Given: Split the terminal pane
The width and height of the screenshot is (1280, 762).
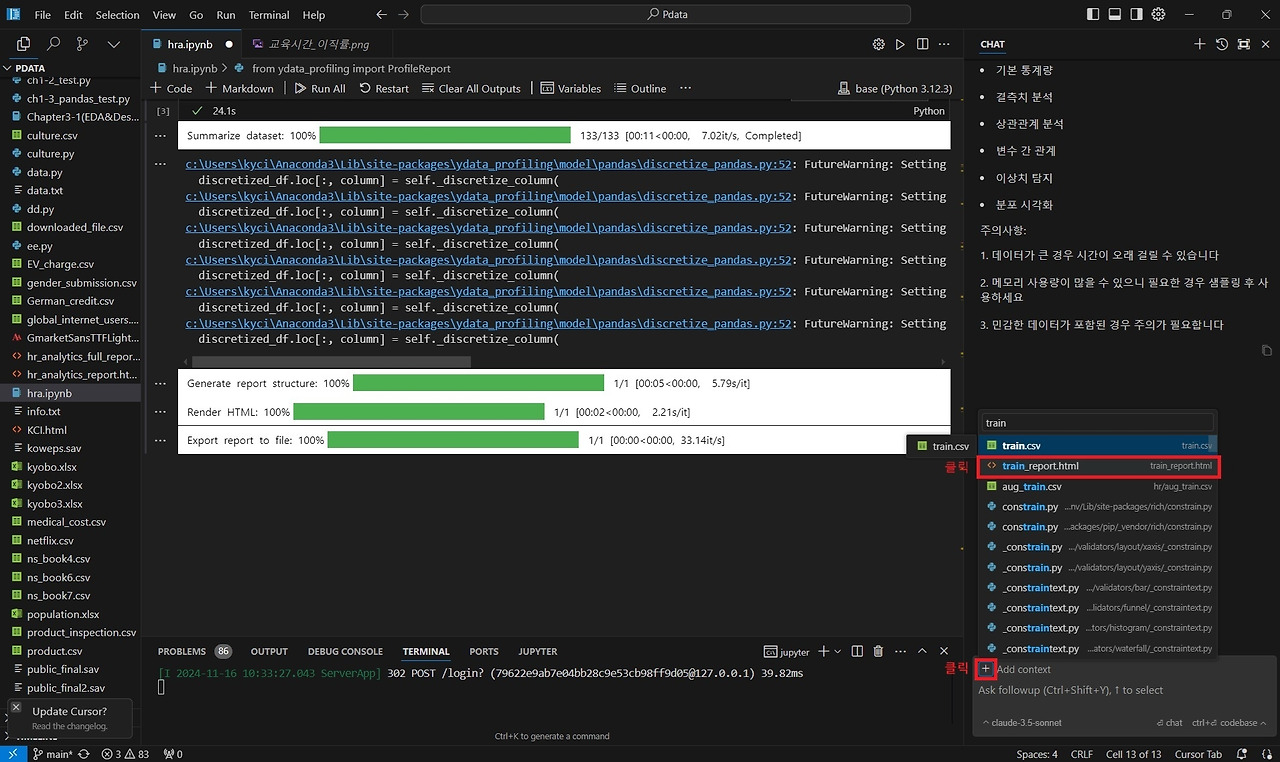Looking at the screenshot, I should pyautogui.click(x=857, y=651).
